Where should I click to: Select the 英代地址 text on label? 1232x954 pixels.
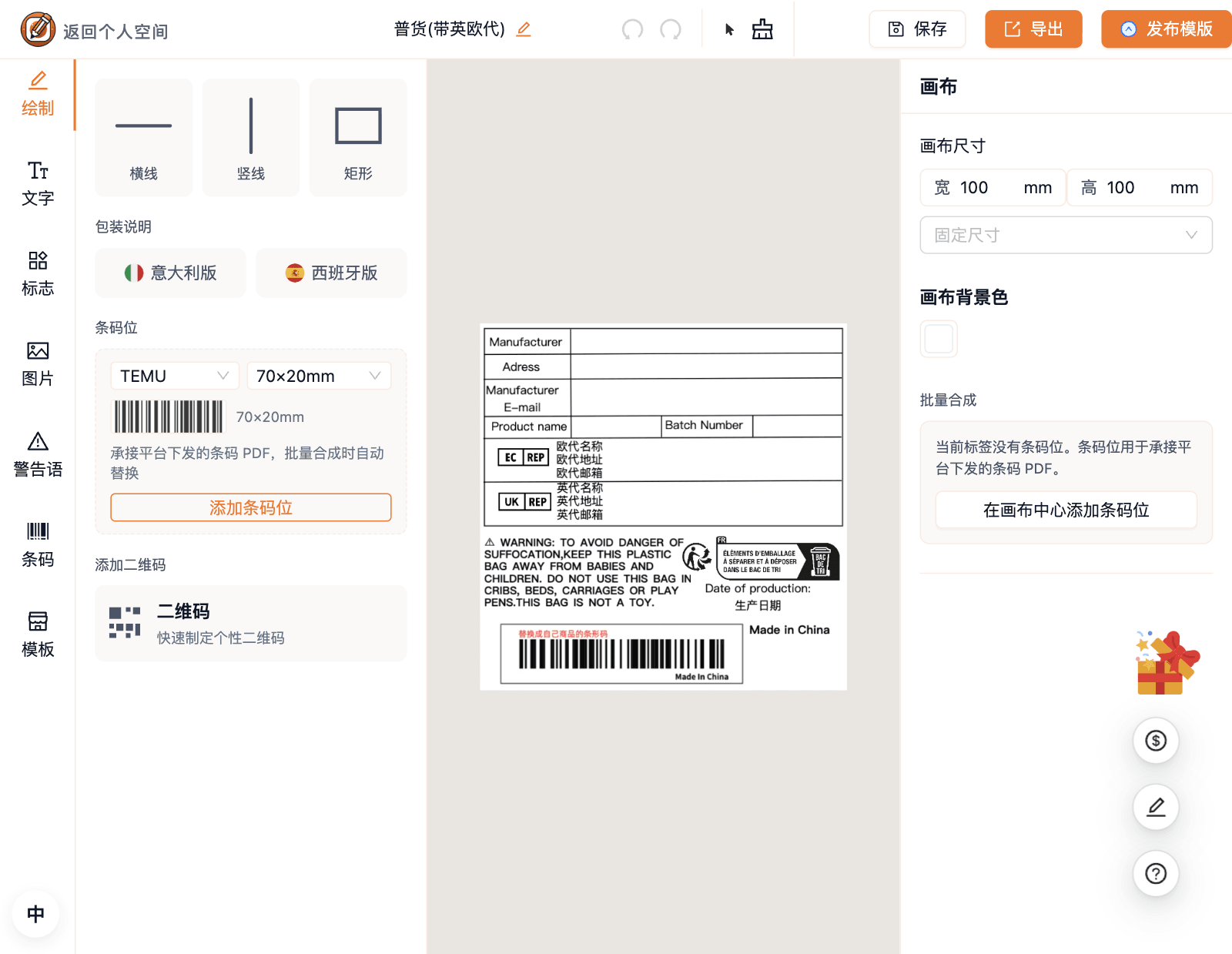click(580, 501)
